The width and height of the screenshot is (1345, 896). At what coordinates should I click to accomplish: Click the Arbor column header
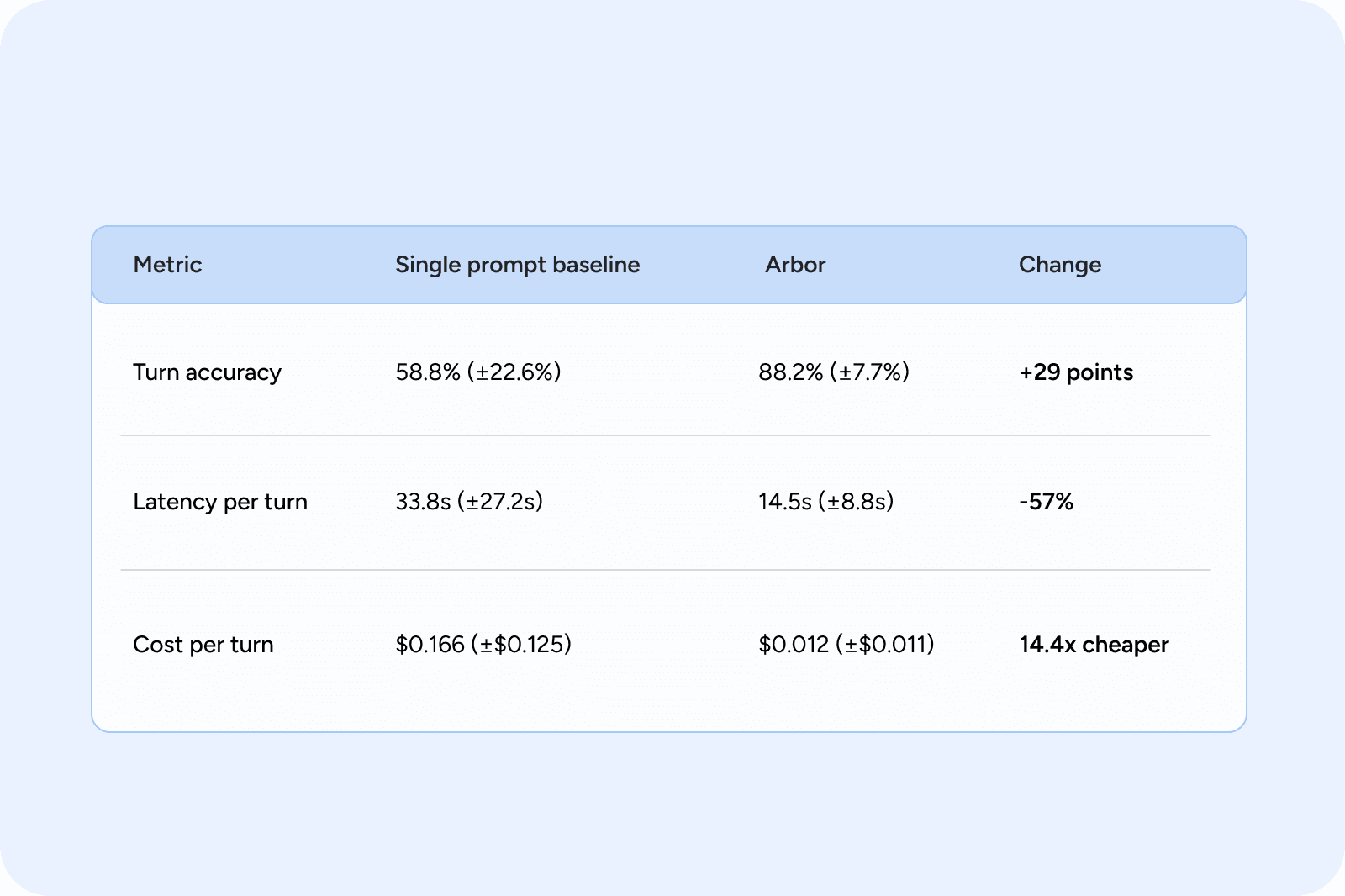(x=795, y=265)
